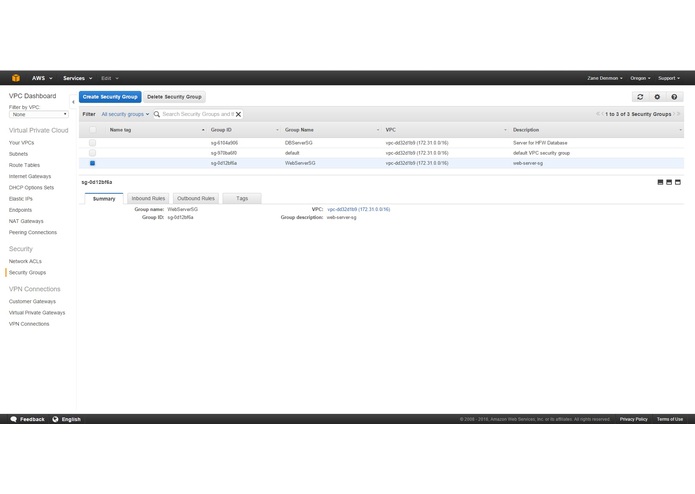Click Create Security Group button
This screenshot has height=494, width=695.
coord(110,97)
